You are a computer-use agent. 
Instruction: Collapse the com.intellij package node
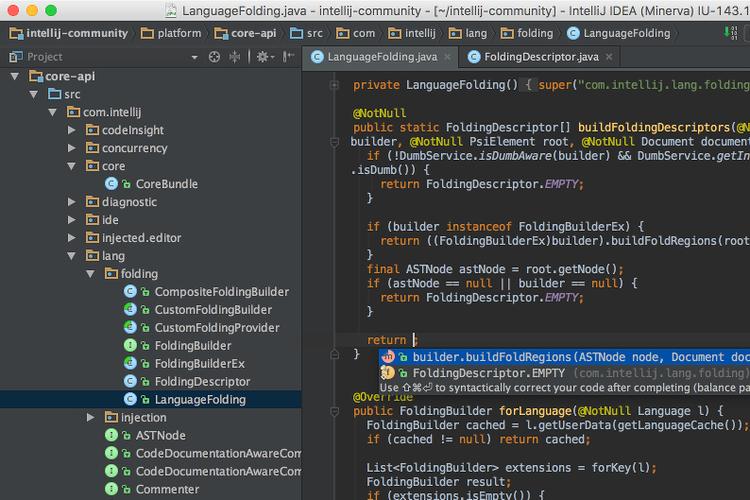(53, 112)
